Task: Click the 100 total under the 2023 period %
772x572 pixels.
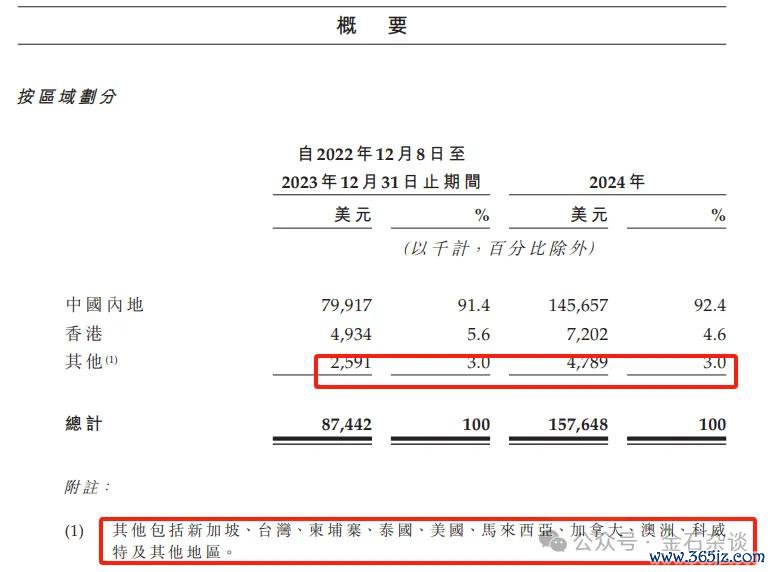Action: (x=476, y=425)
